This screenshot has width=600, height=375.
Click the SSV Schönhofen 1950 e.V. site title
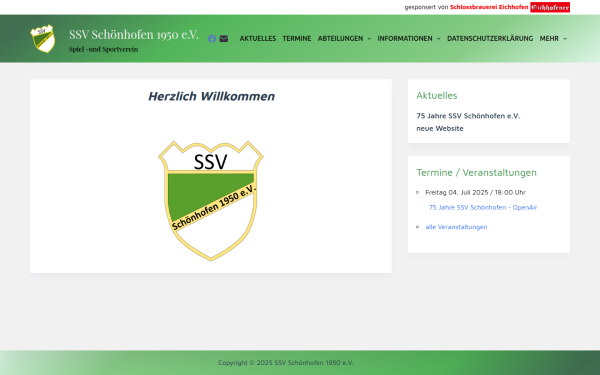[x=134, y=34]
